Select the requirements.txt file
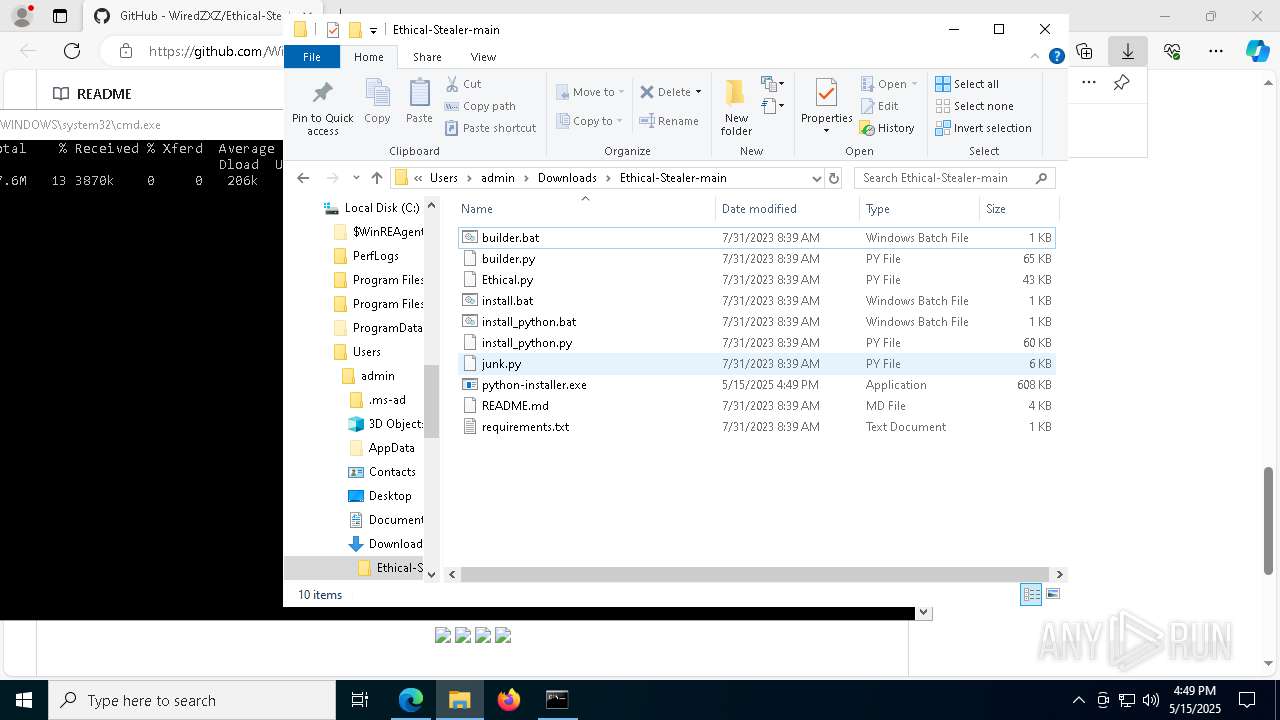 coord(756,427)
